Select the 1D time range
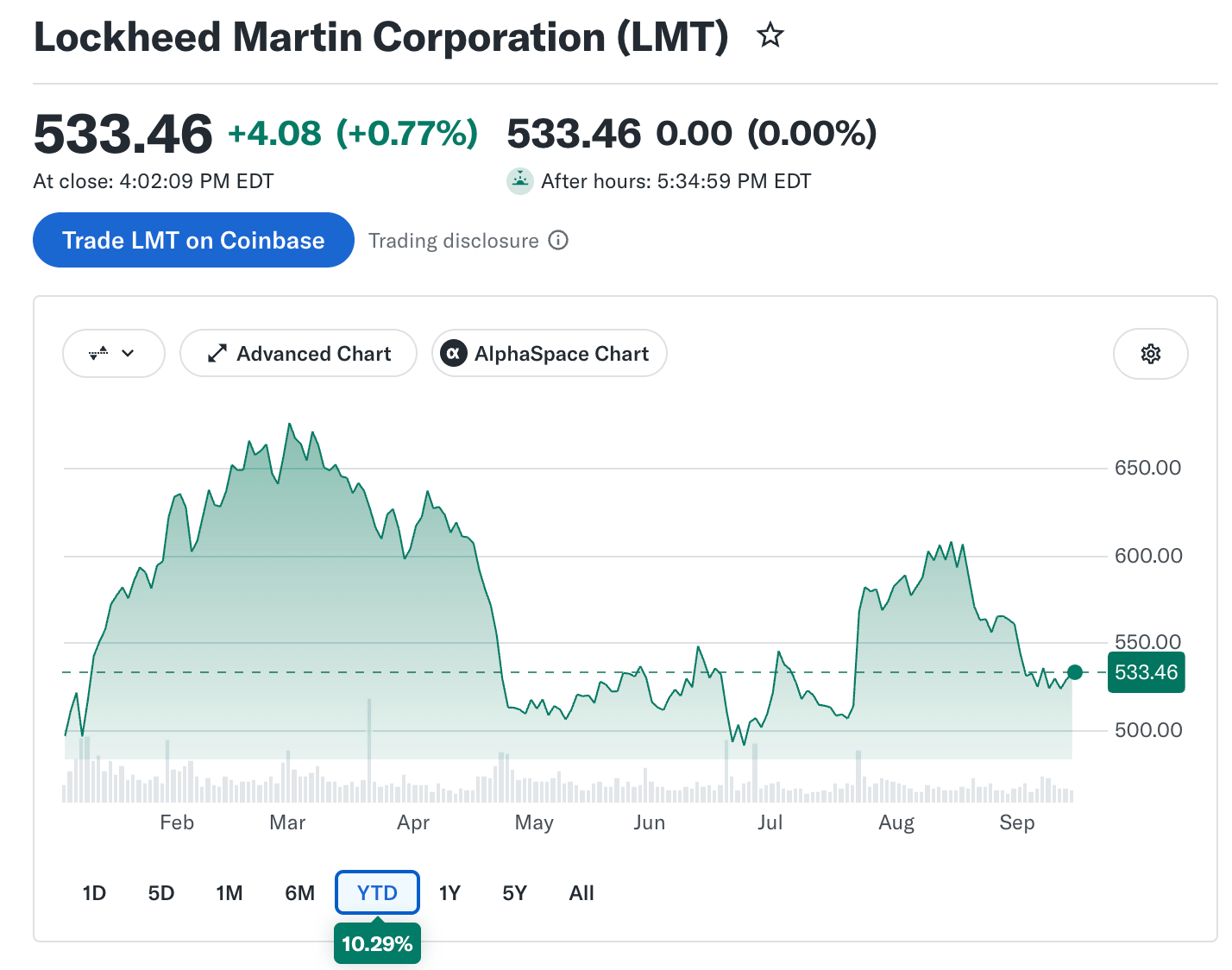 pyautogui.click(x=94, y=893)
